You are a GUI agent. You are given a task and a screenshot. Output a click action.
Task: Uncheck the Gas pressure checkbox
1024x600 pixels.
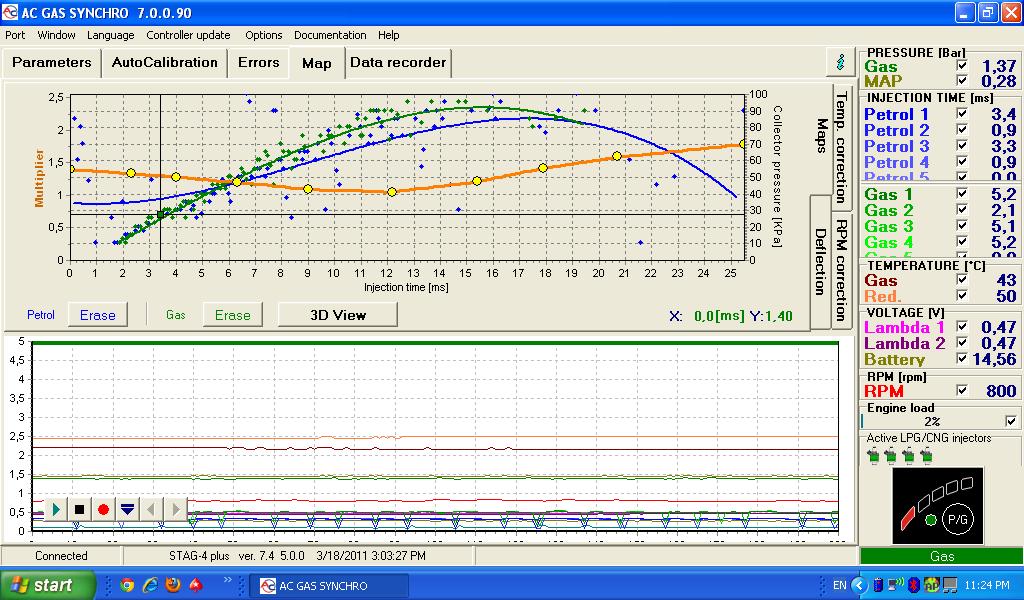coord(962,66)
